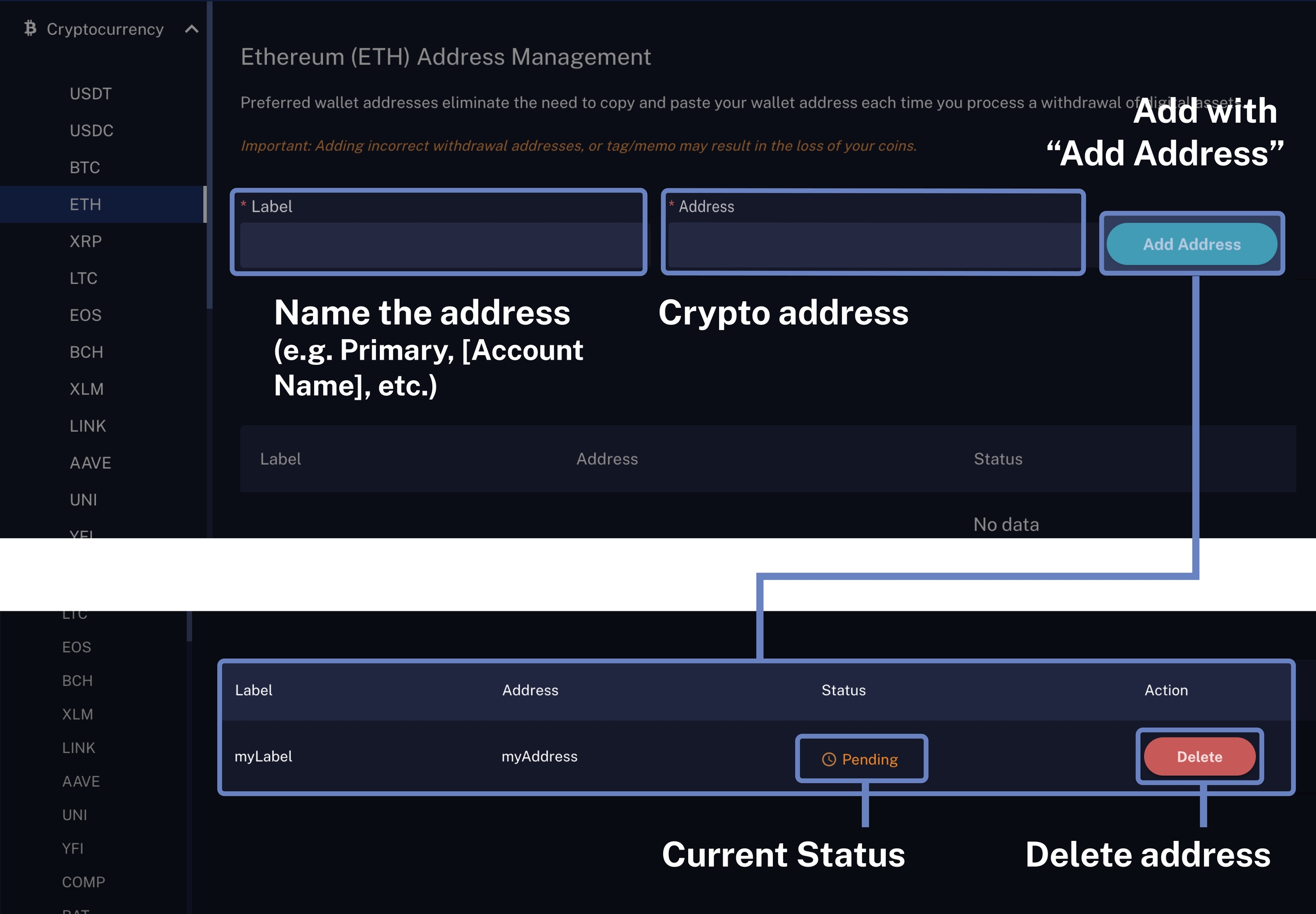
Task: Open AAVE in the upper sidebar
Action: click(x=90, y=463)
